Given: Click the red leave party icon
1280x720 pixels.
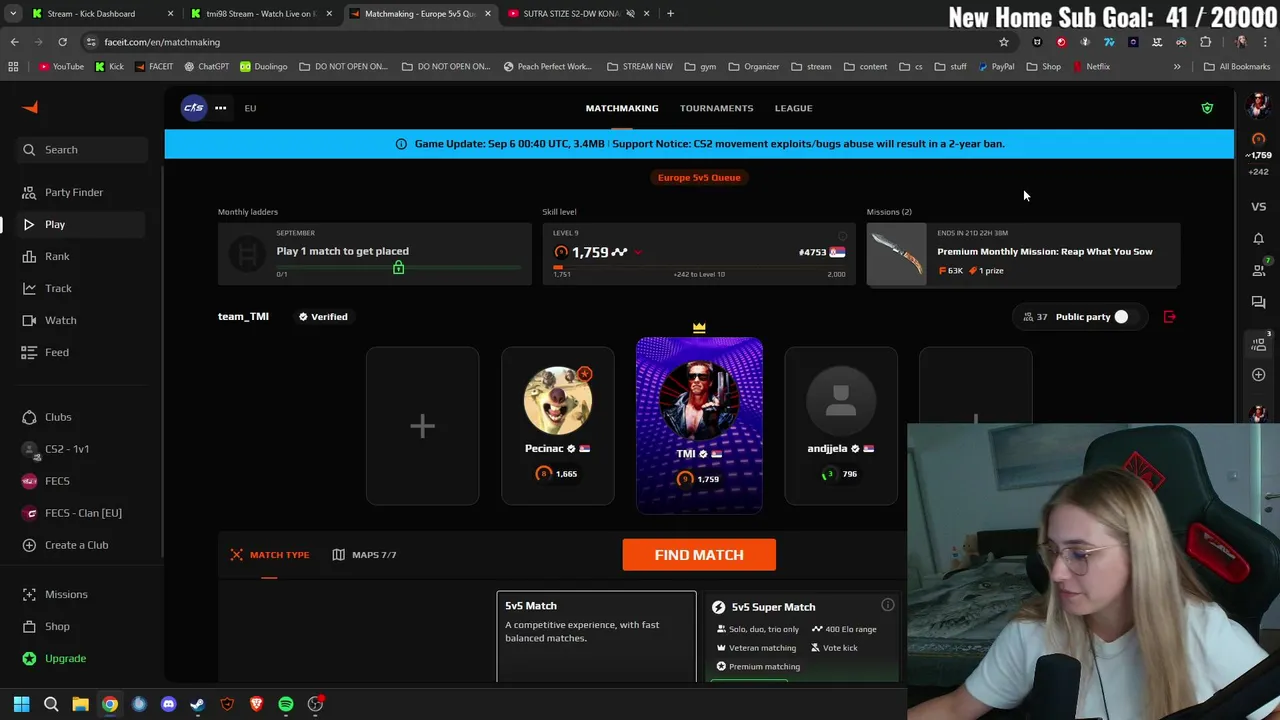Looking at the screenshot, I should 1169,317.
